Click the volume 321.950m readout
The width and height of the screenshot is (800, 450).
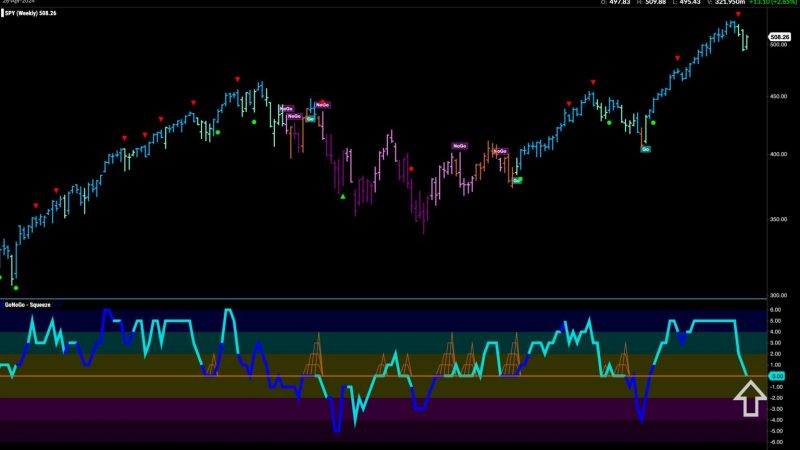point(730,3)
